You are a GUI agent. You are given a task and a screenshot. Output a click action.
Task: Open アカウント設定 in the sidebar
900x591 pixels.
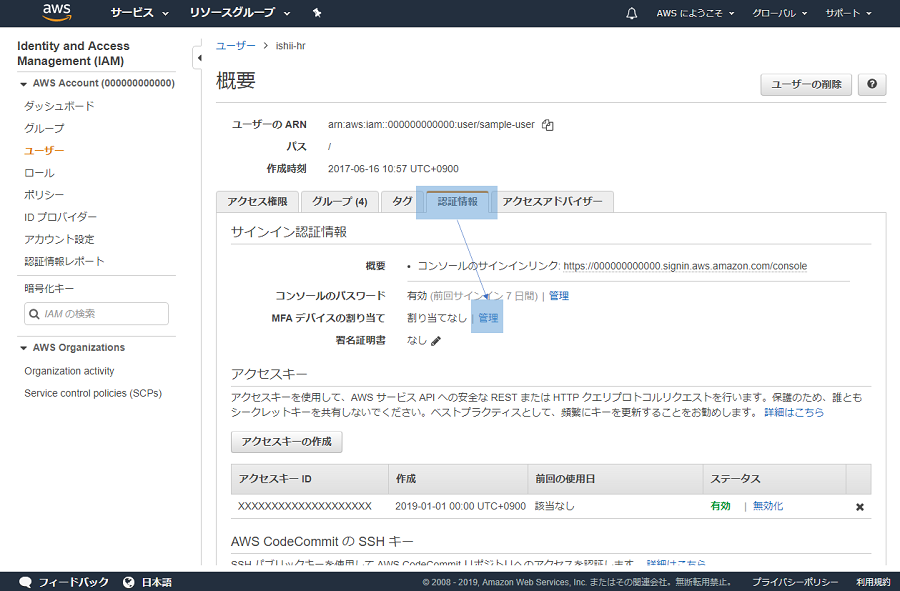point(59,239)
